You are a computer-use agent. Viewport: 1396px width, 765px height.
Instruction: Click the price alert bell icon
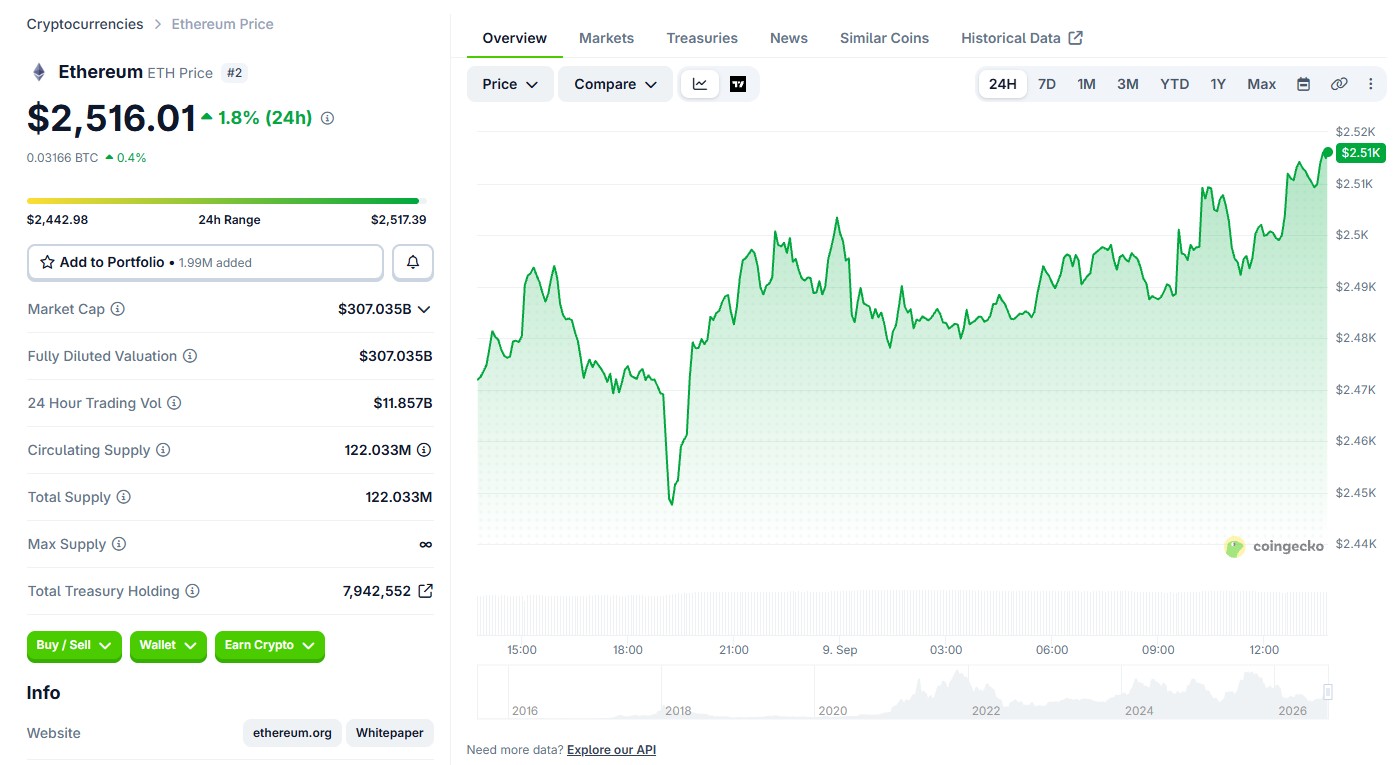(413, 262)
